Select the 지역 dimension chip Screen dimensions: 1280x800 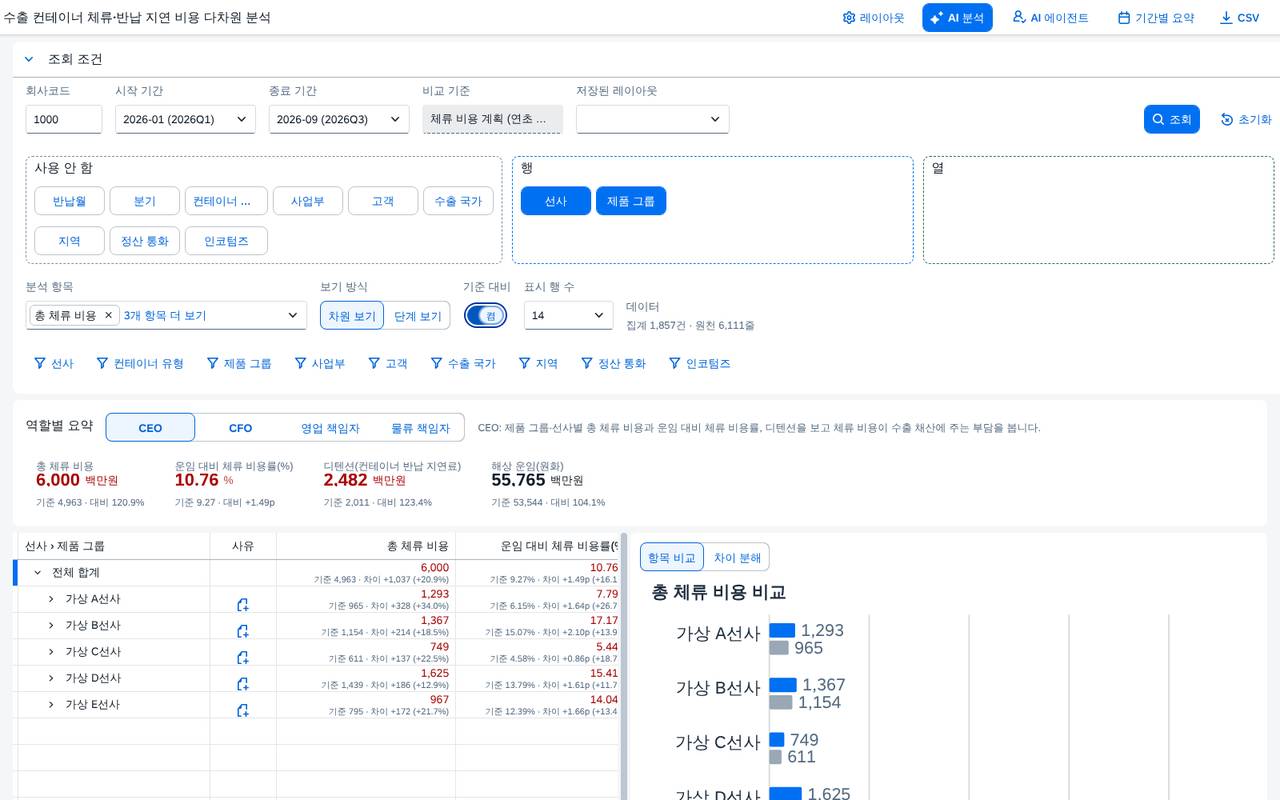click(x=69, y=241)
